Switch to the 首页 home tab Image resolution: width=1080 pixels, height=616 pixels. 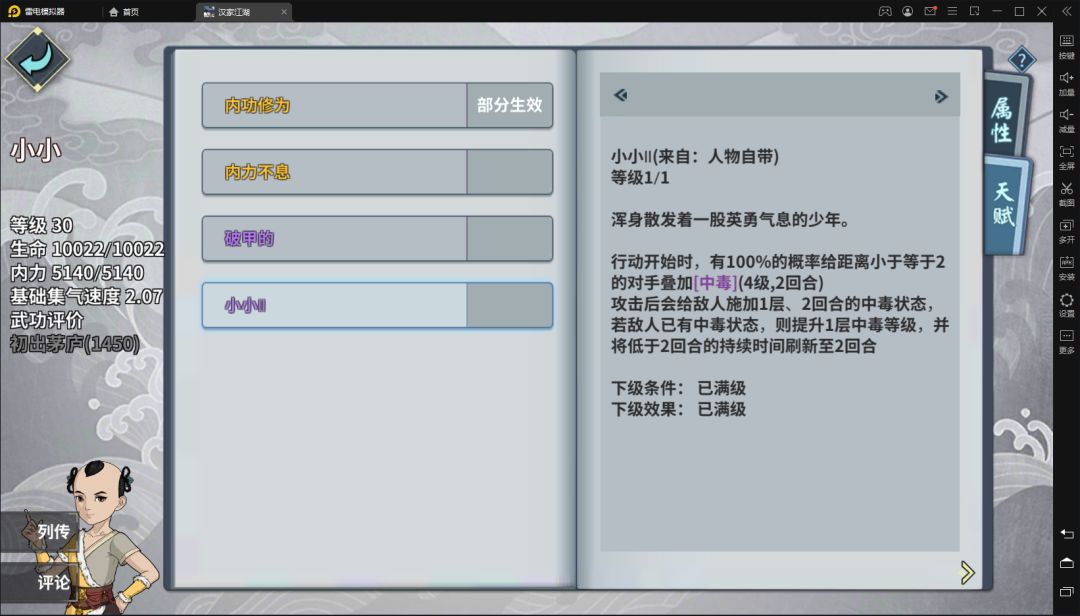tap(124, 12)
